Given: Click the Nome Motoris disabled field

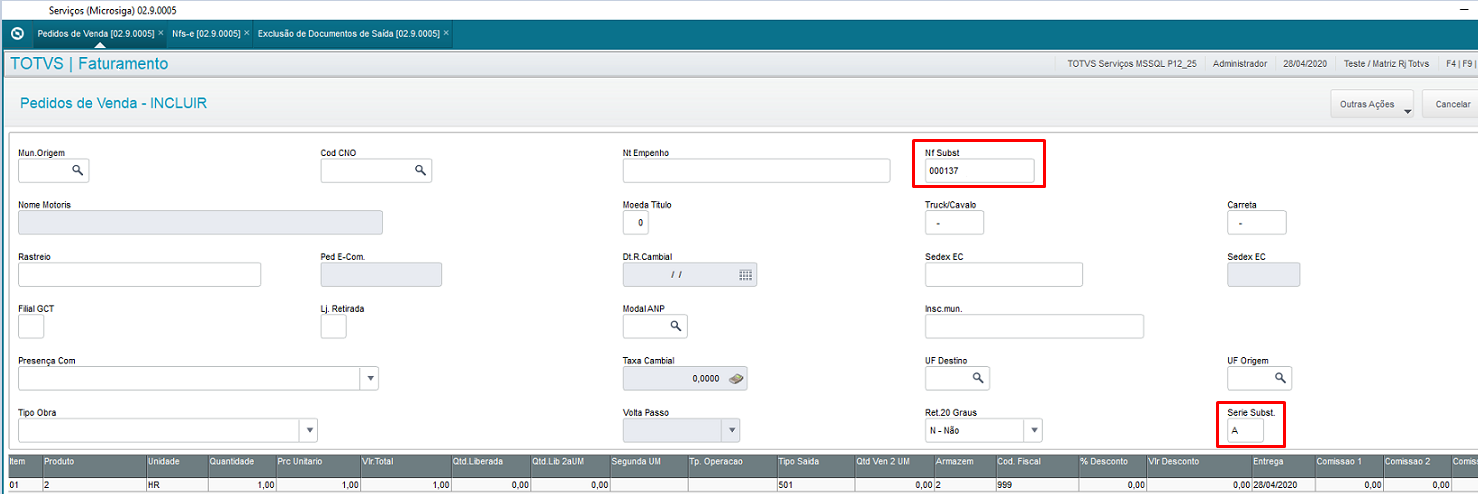Looking at the screenshot, I should pyautogui.click(x=200, y=222).
